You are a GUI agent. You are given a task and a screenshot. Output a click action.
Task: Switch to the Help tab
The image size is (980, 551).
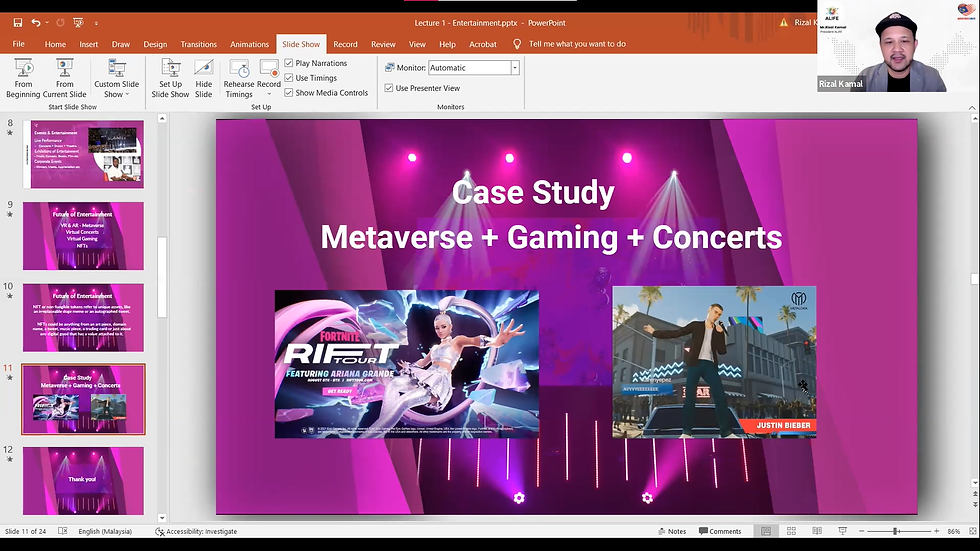pos(448,44)
